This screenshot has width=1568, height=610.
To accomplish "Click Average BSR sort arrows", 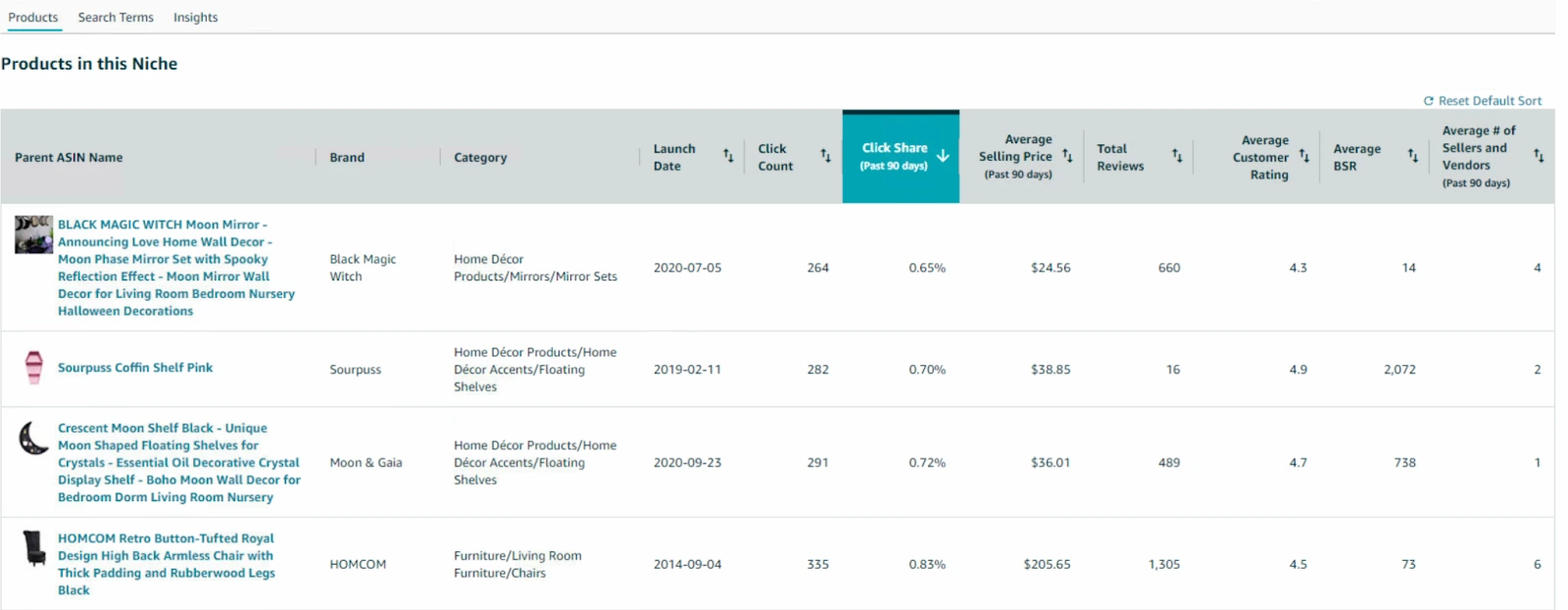I will coord(1413,156).
